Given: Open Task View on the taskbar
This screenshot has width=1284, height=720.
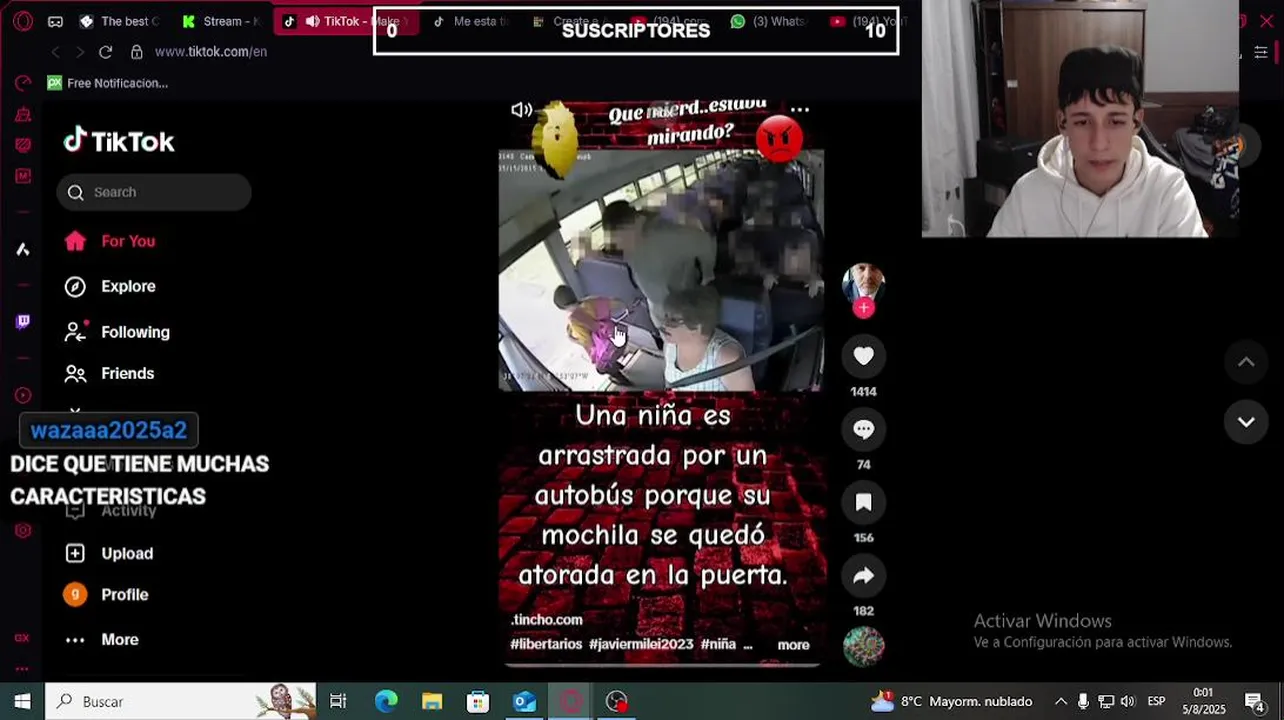Looking at the screenshot, I should (x=338, y=701).
